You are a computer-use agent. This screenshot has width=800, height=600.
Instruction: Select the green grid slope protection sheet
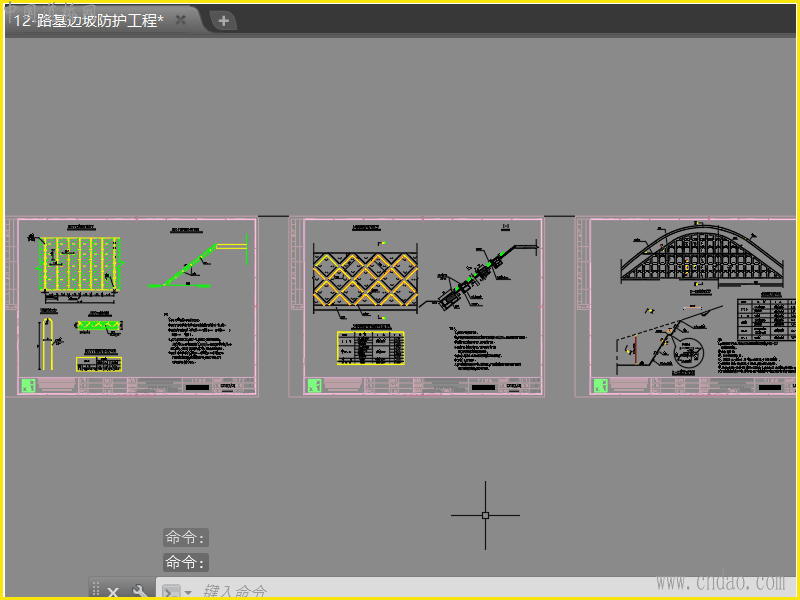click(131, 307)
